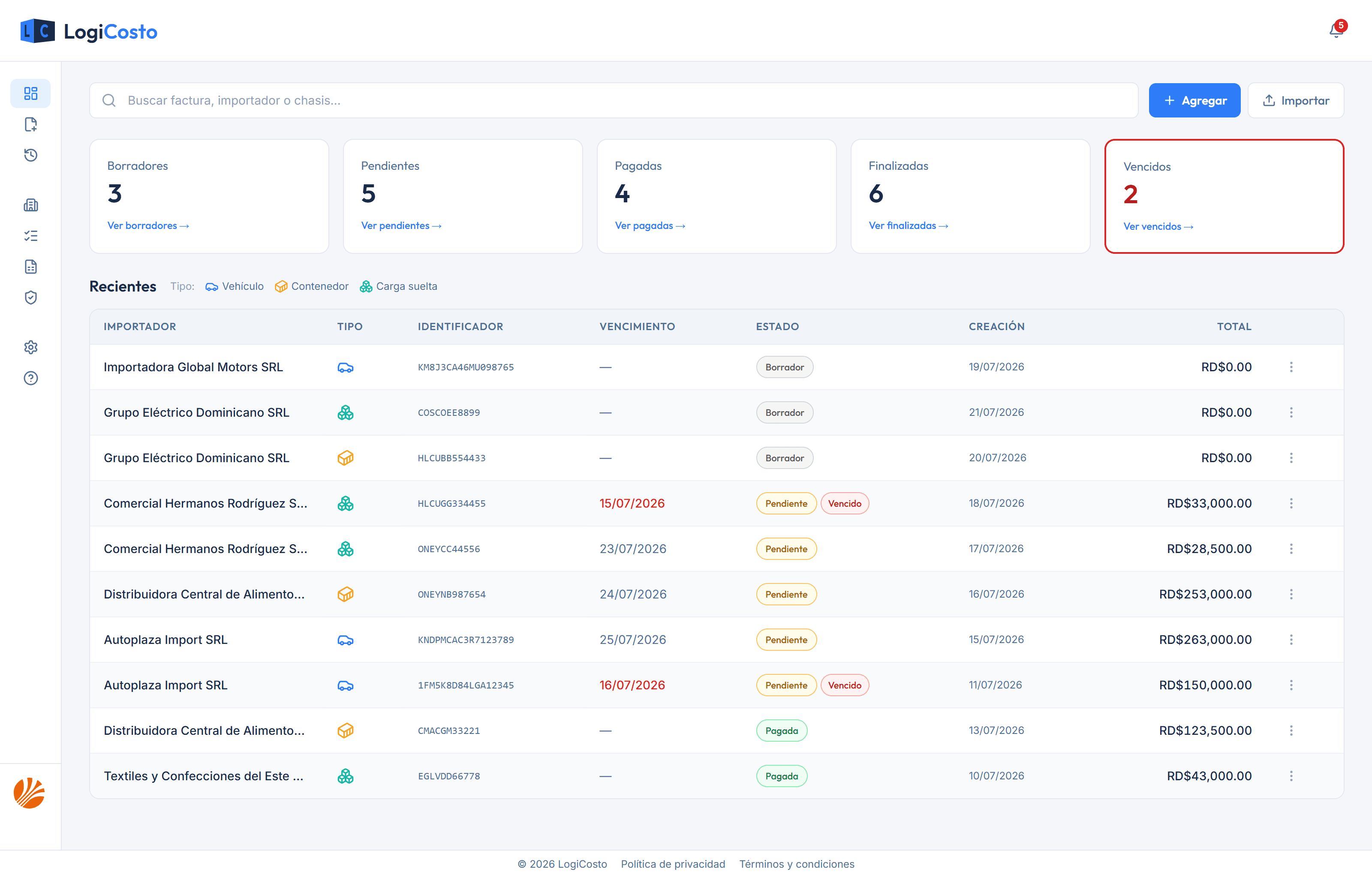Open row menu for HLCUBB554433 invoice
1372x878 pixels.
pos(1291,458)
